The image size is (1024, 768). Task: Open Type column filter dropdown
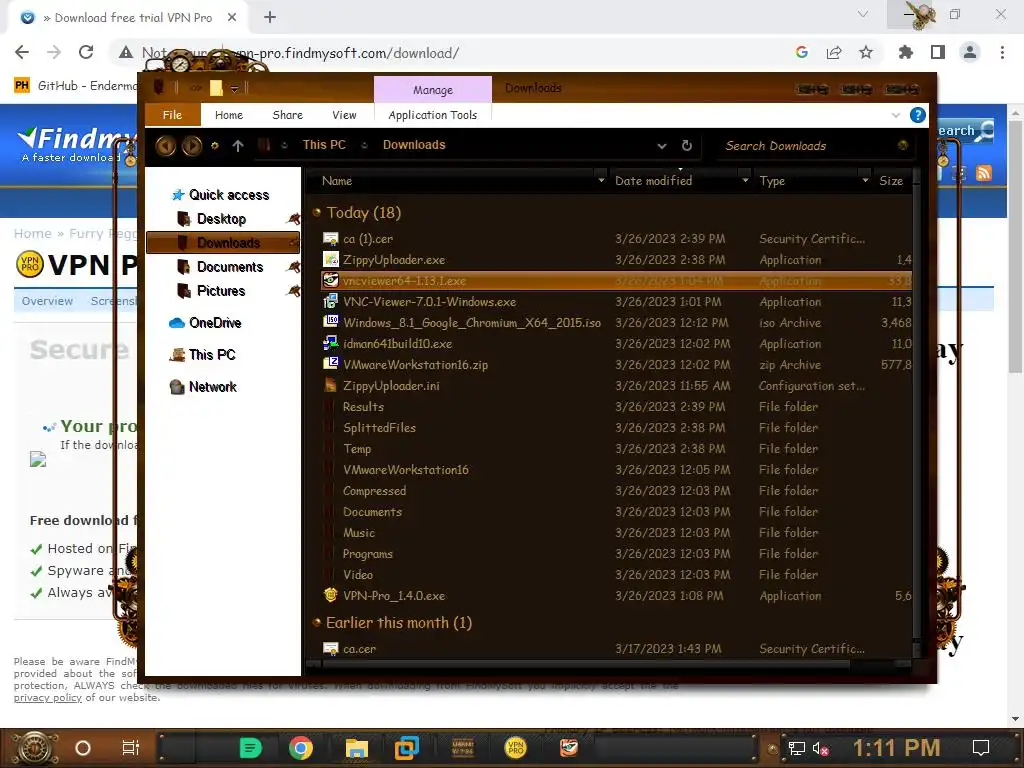coord(865,180)
